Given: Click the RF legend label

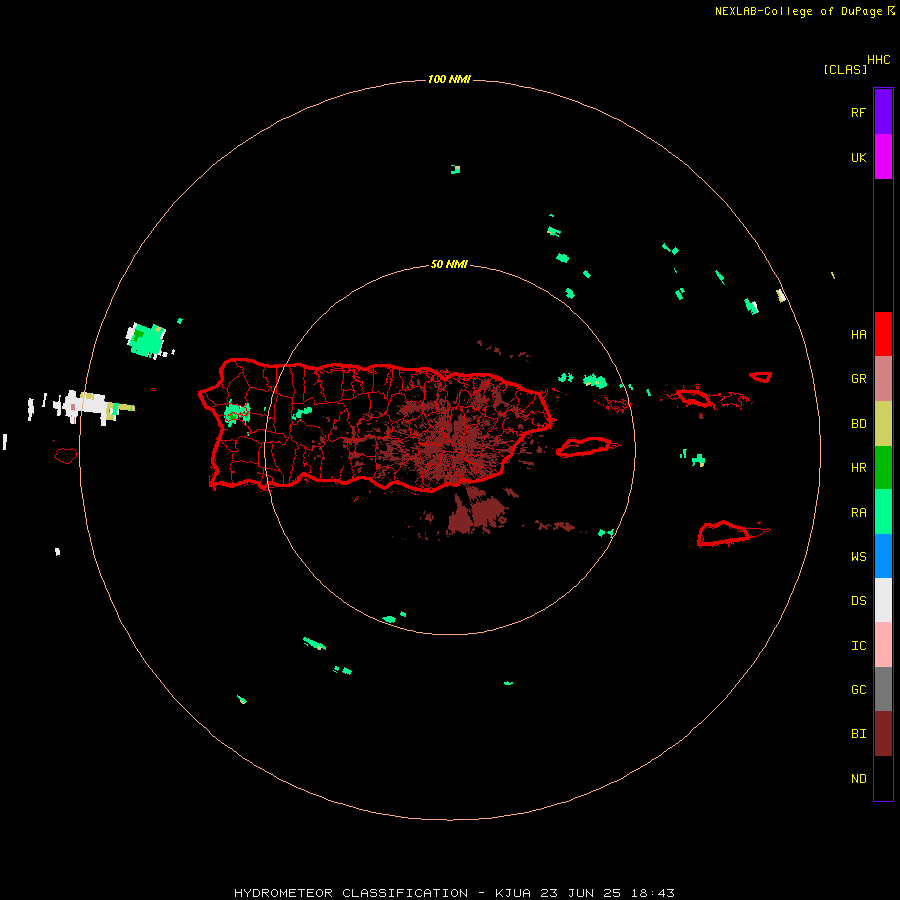Looking at the screenshot, I should [x=858, y=112].
